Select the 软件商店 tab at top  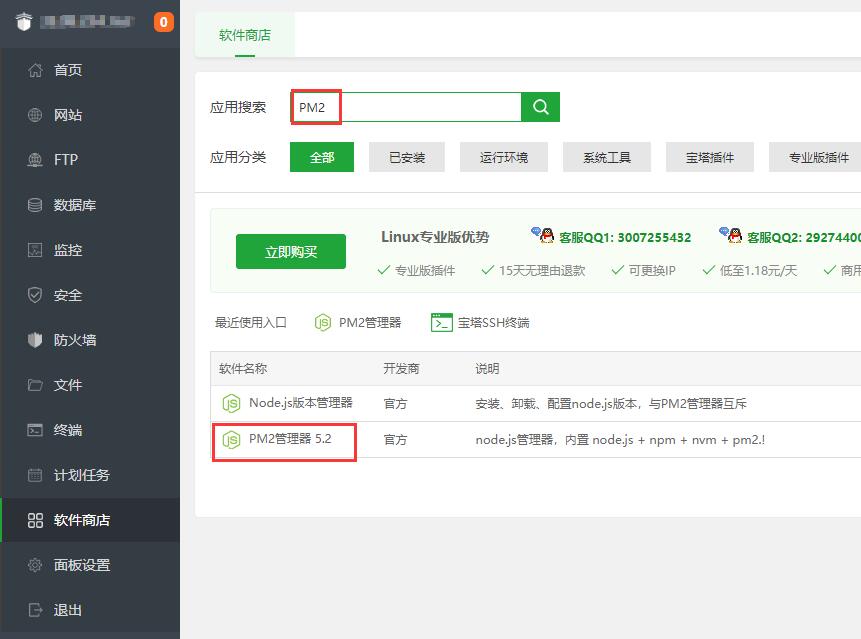[245, 35]
